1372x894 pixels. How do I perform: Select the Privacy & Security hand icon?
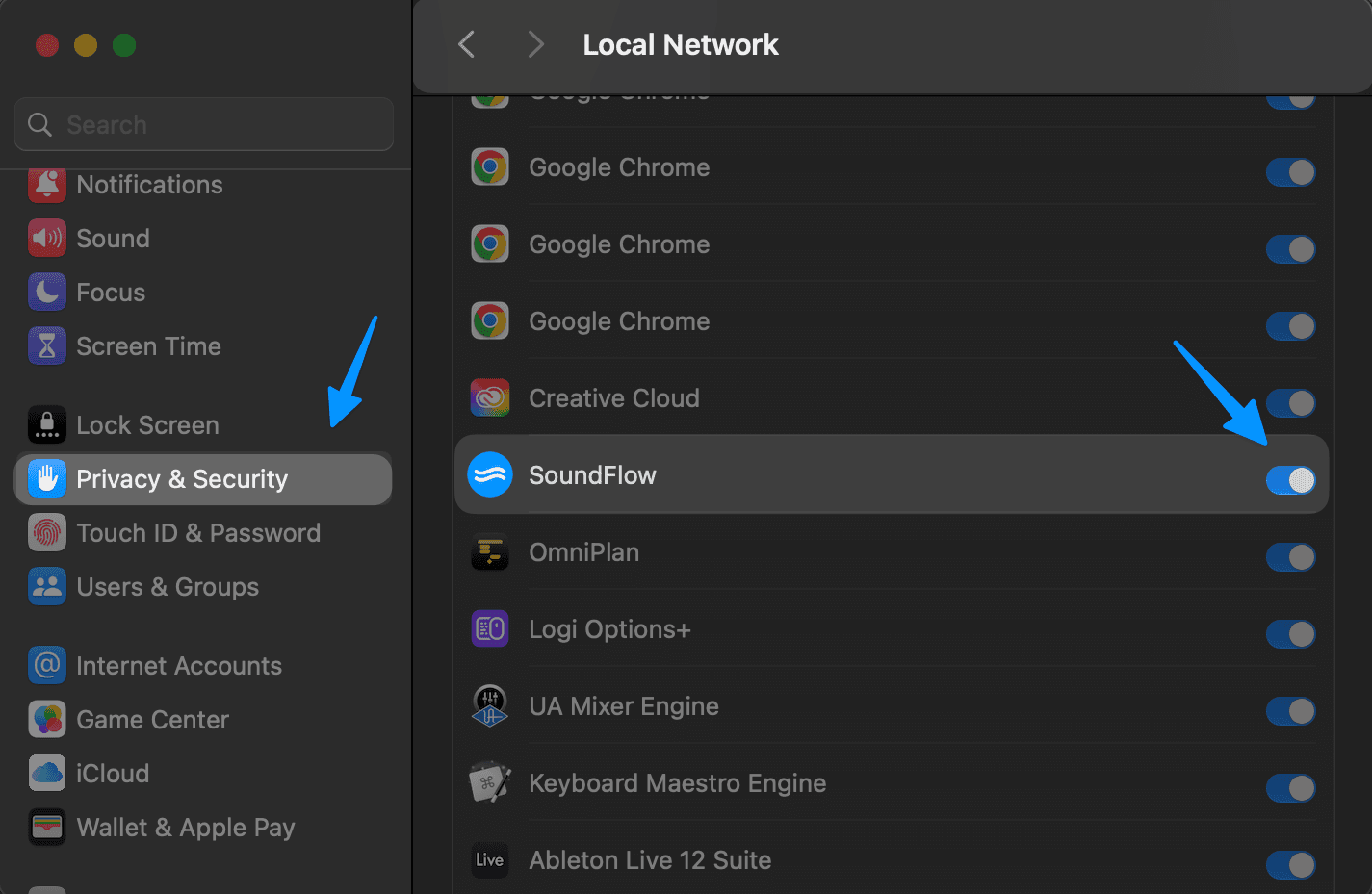click(47, 479)
